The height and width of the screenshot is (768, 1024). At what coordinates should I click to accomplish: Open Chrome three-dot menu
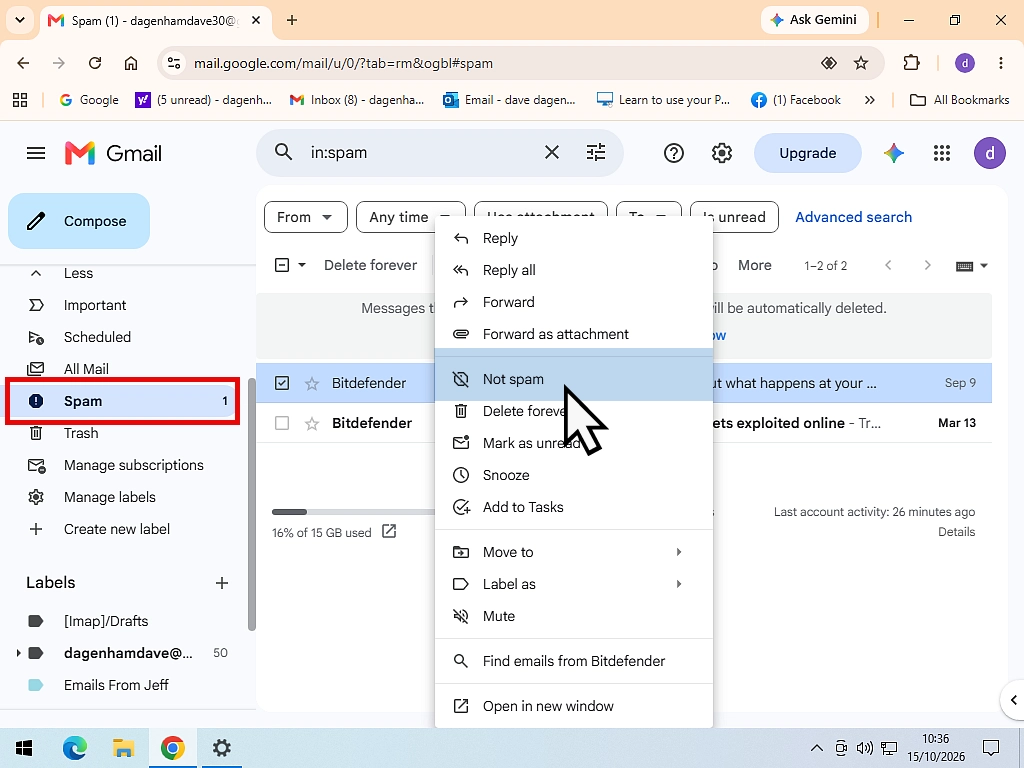tap(1000, 63)
